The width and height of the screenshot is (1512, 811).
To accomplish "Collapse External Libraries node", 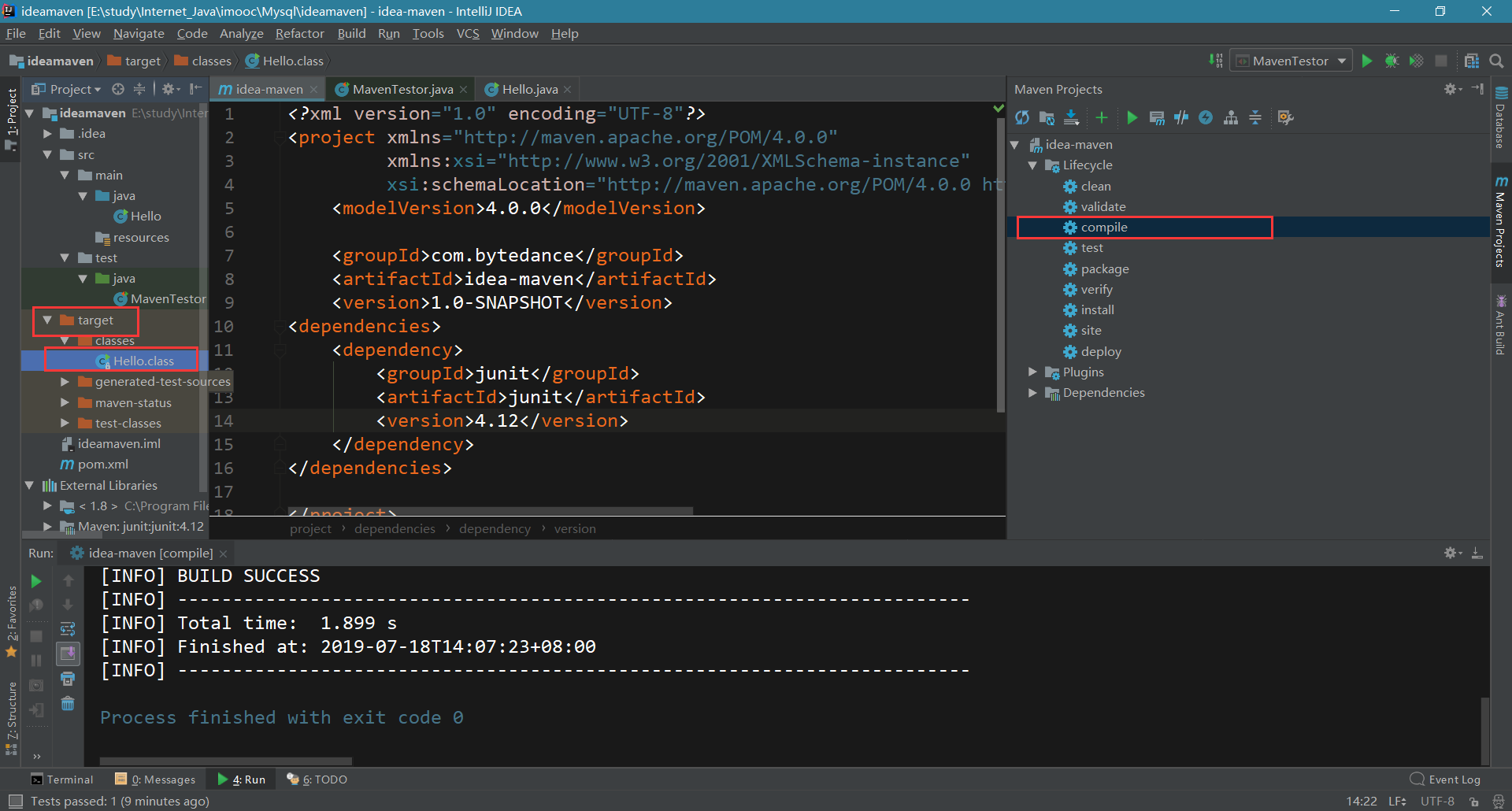I will [x=29, y=485].
